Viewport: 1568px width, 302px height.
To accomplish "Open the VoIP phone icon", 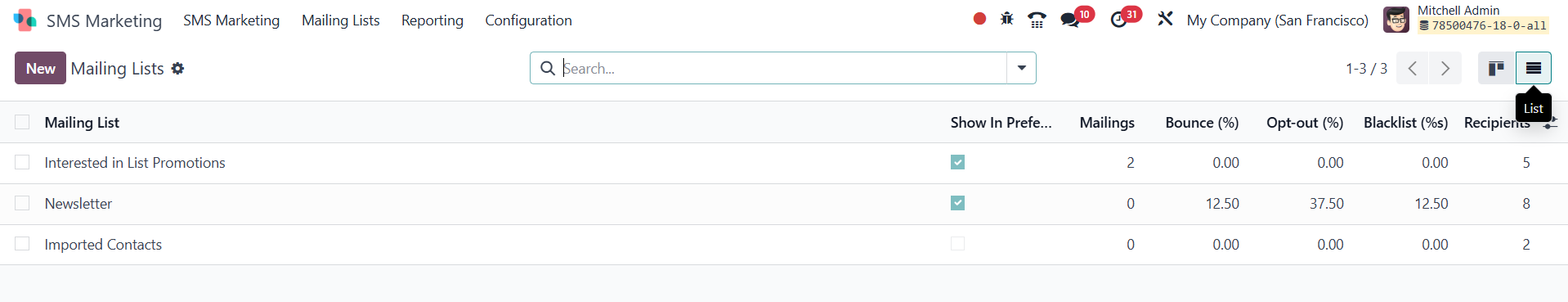I will (1037, 20).
